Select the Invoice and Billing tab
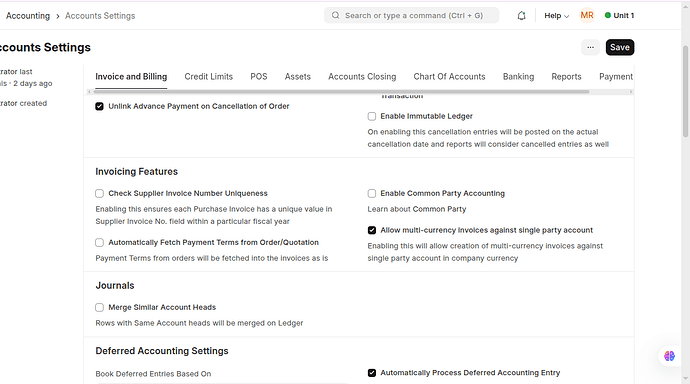 tap(131, 77)
